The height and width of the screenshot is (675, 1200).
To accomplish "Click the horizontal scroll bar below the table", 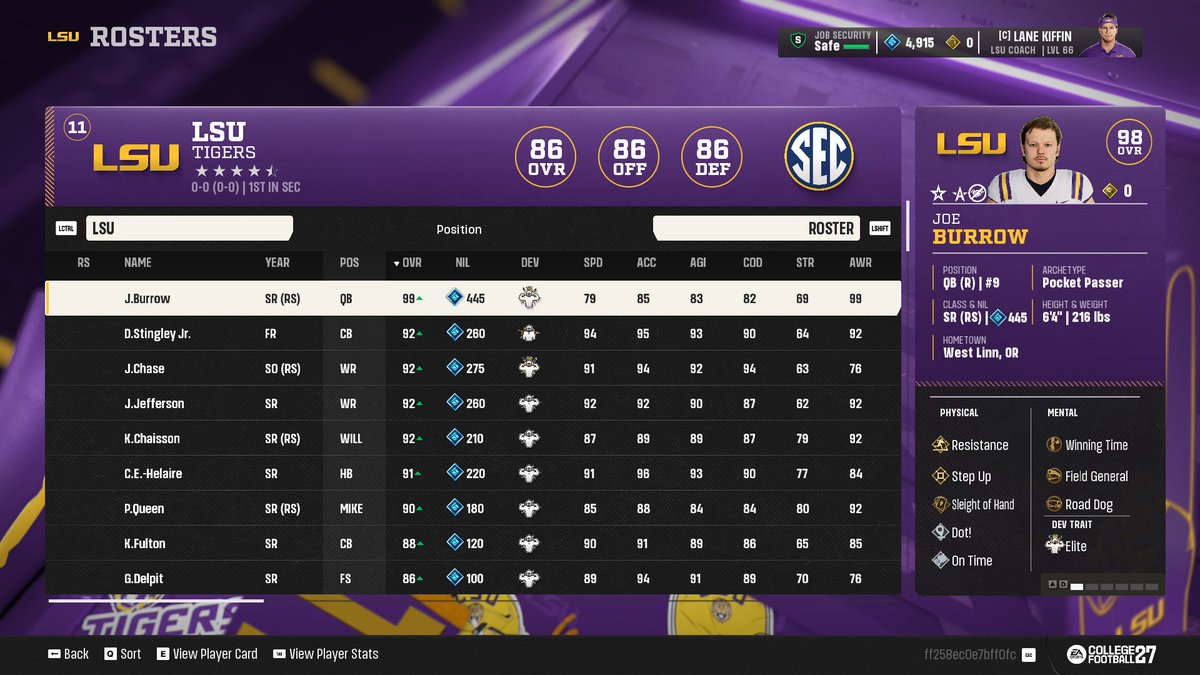I will pyautogui.click(x=156, y=601).
